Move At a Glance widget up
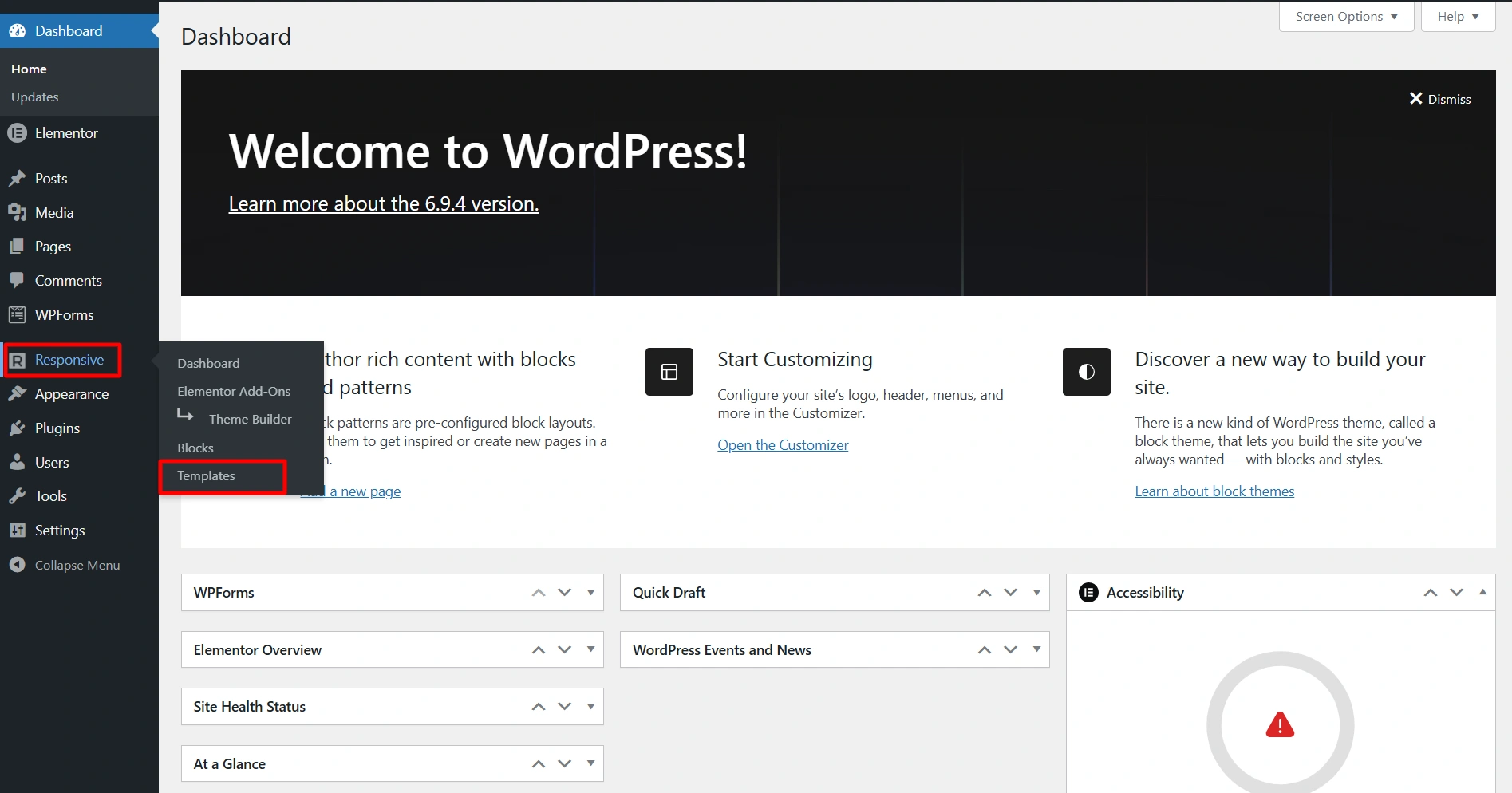 (x=539, y=764)
